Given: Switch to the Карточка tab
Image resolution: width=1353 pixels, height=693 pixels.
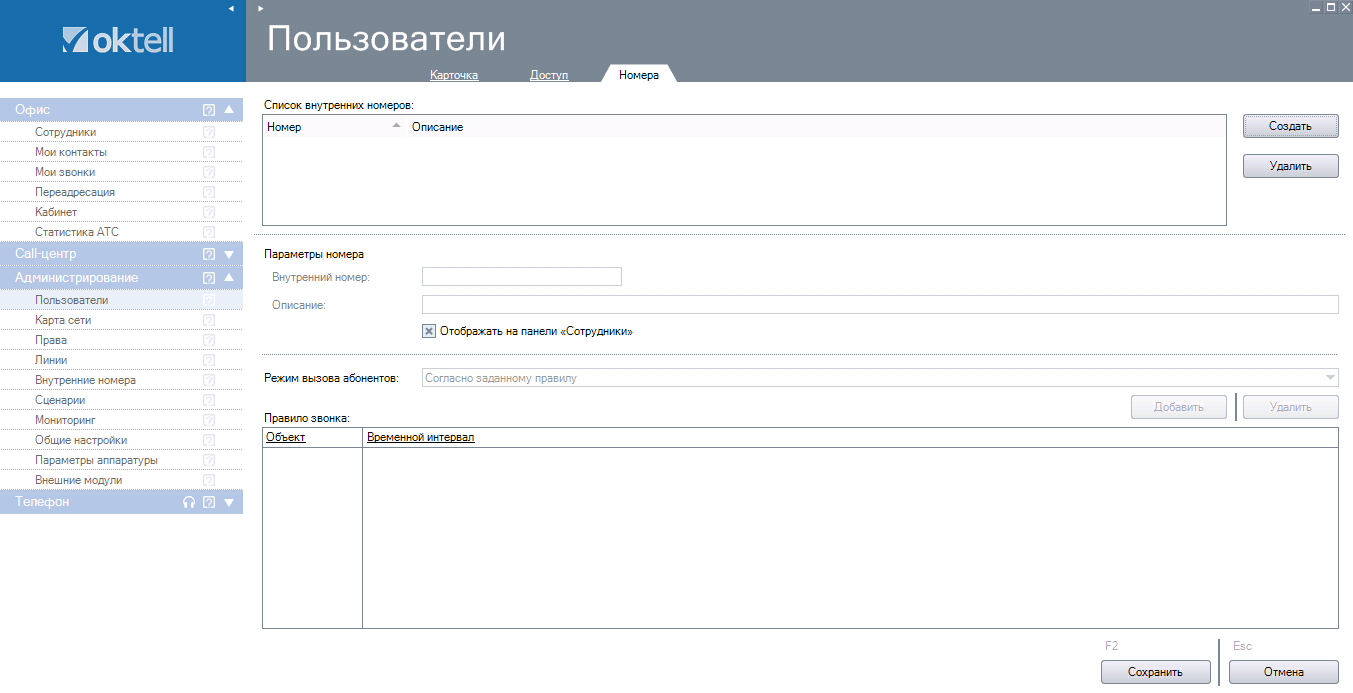Looking at the screenshot, I should tap(454, 75).
